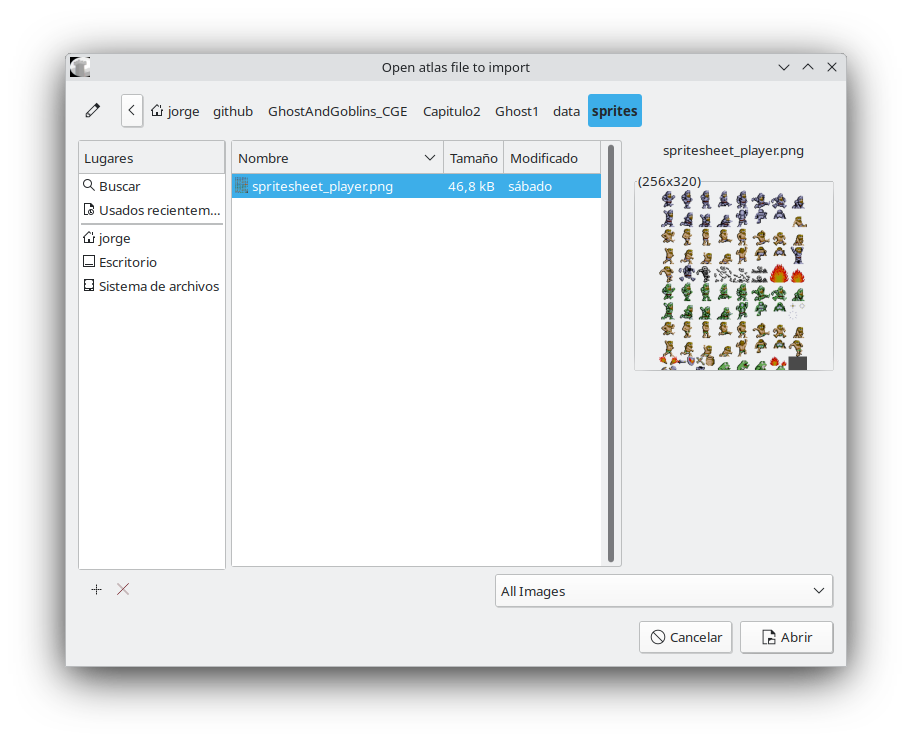The image size is (912, 744).
Task: Click the remove bookmark X icon
Action: (123, 589)
